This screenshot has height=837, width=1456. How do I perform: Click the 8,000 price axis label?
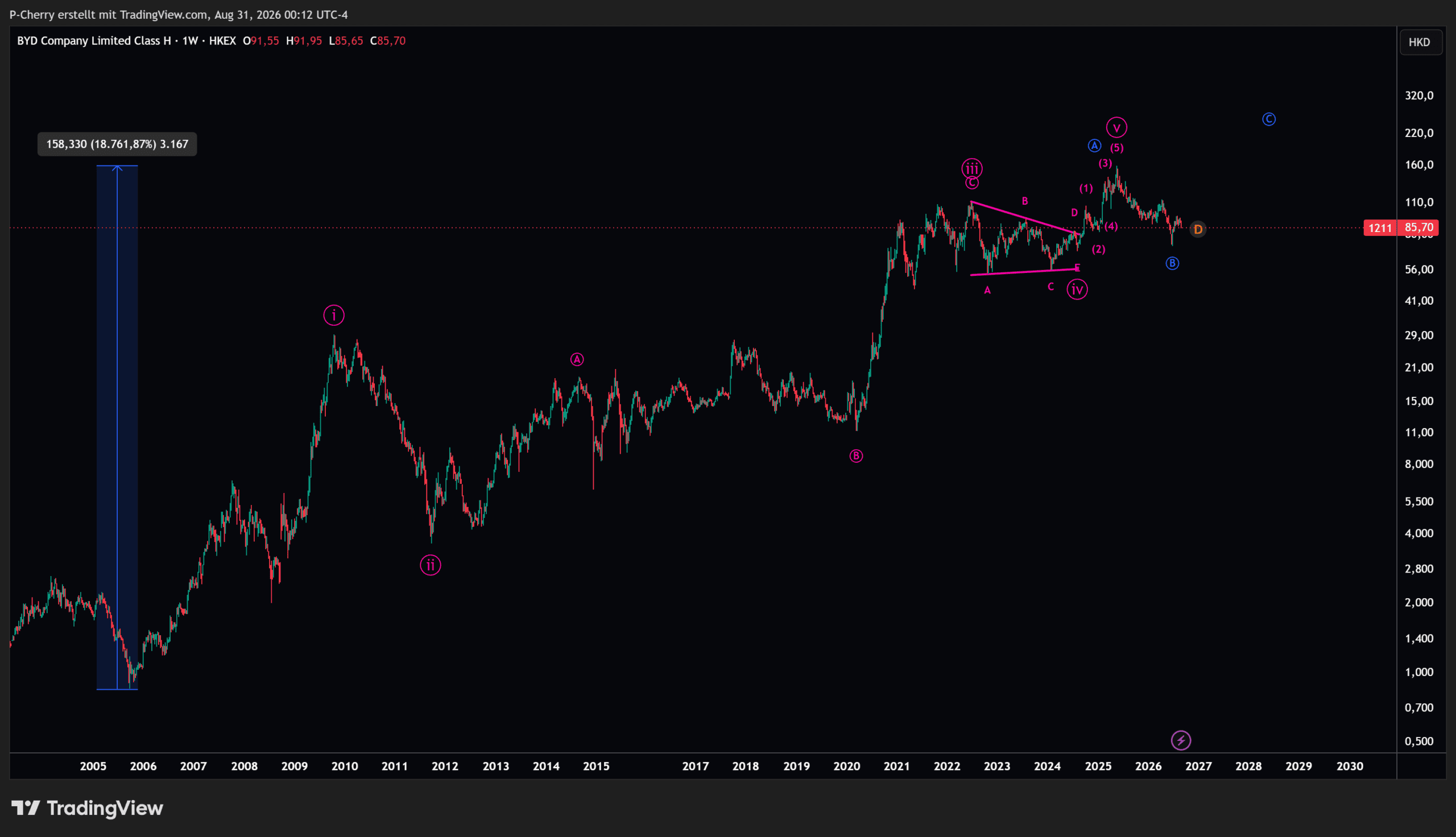click(1419, 464)
